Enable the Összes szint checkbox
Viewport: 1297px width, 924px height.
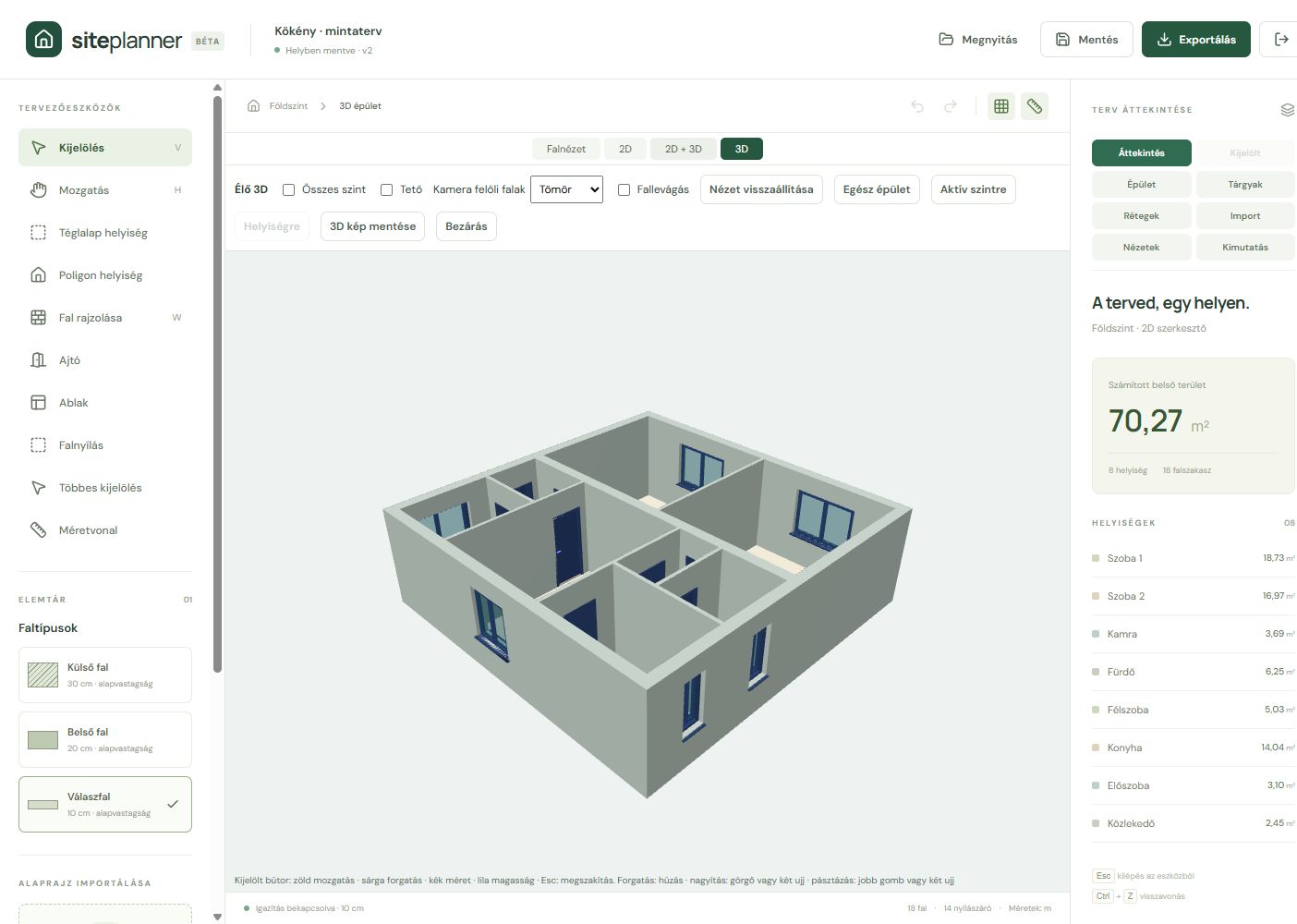point(288,189)
